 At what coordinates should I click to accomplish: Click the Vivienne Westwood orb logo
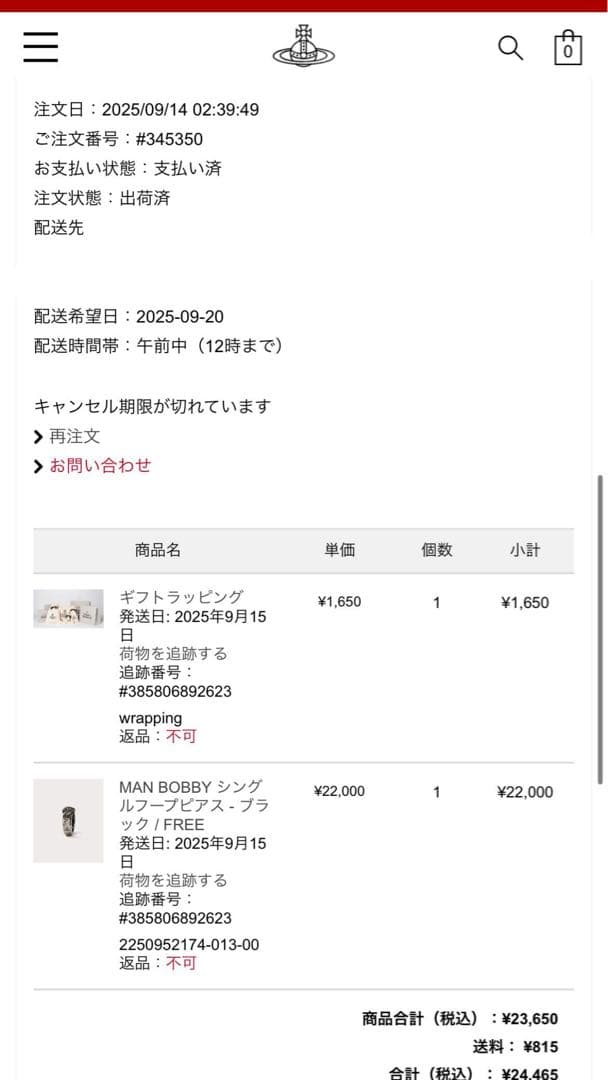pyautogui.click(x=303, y=45)
